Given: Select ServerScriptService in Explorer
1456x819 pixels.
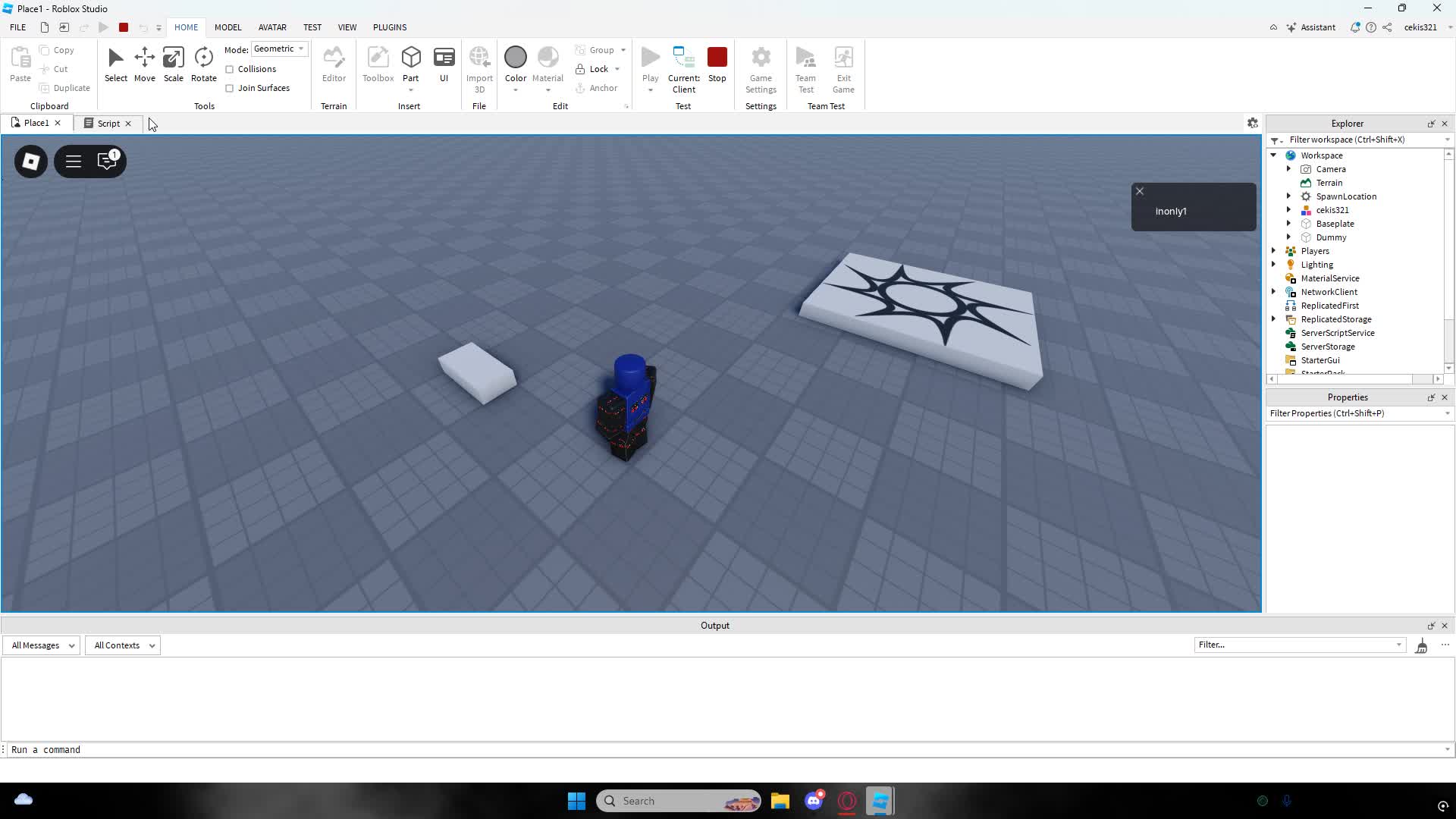Looking at the screenshot, I should [x=1338, y=333].
